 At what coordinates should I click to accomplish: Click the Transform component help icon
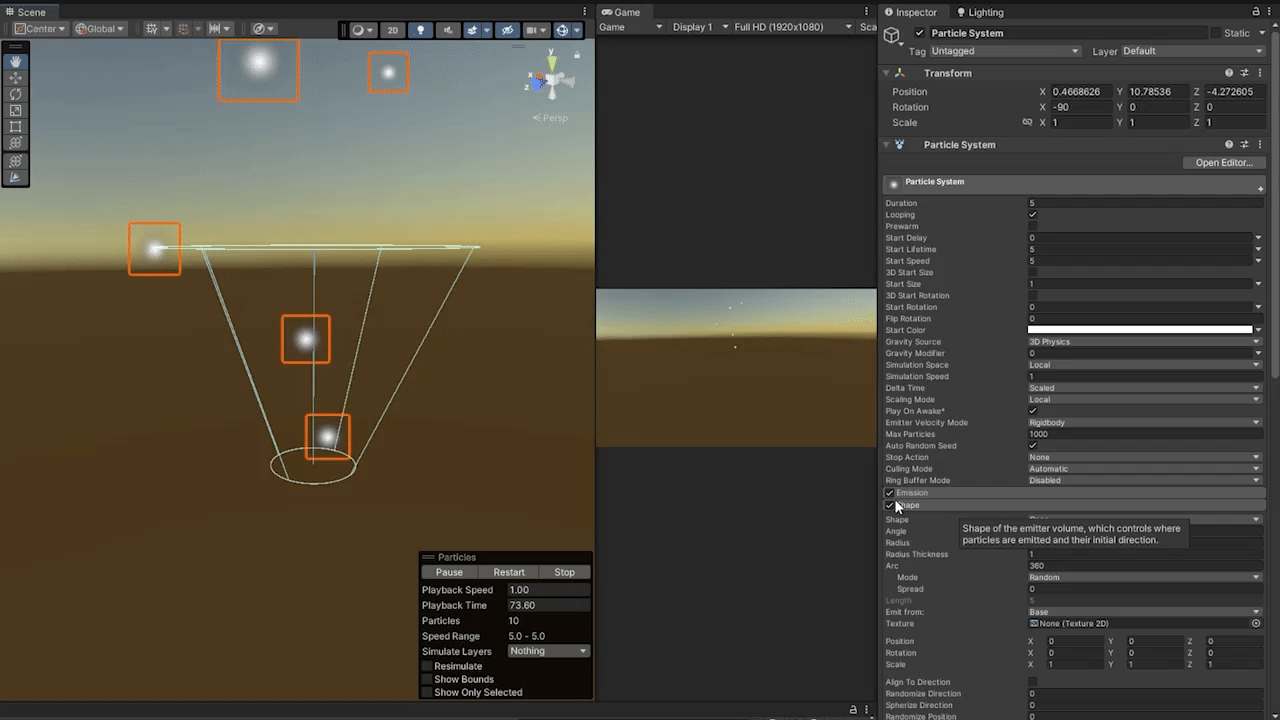[x=1229, y=73]
